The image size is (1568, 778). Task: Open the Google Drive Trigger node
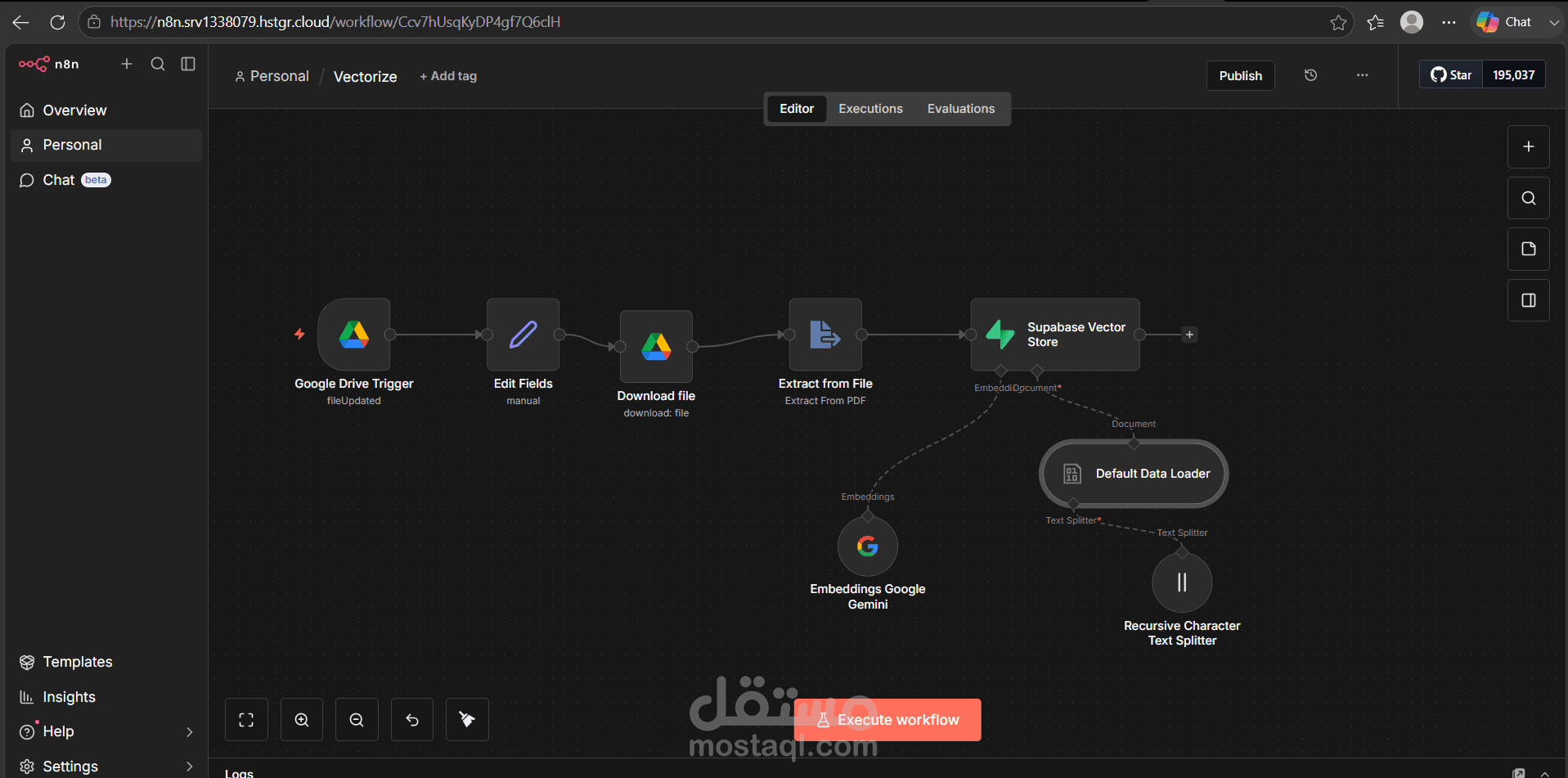[x=354, y=335]
